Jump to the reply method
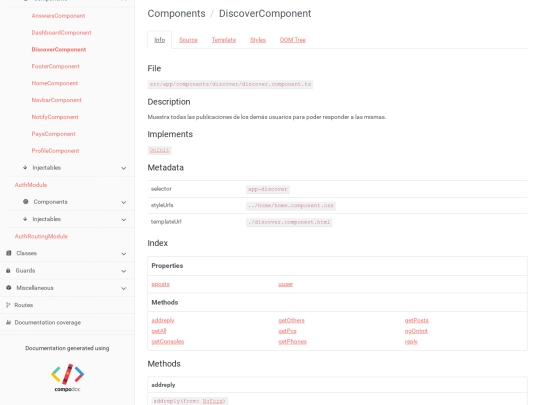 pos(411,342)
